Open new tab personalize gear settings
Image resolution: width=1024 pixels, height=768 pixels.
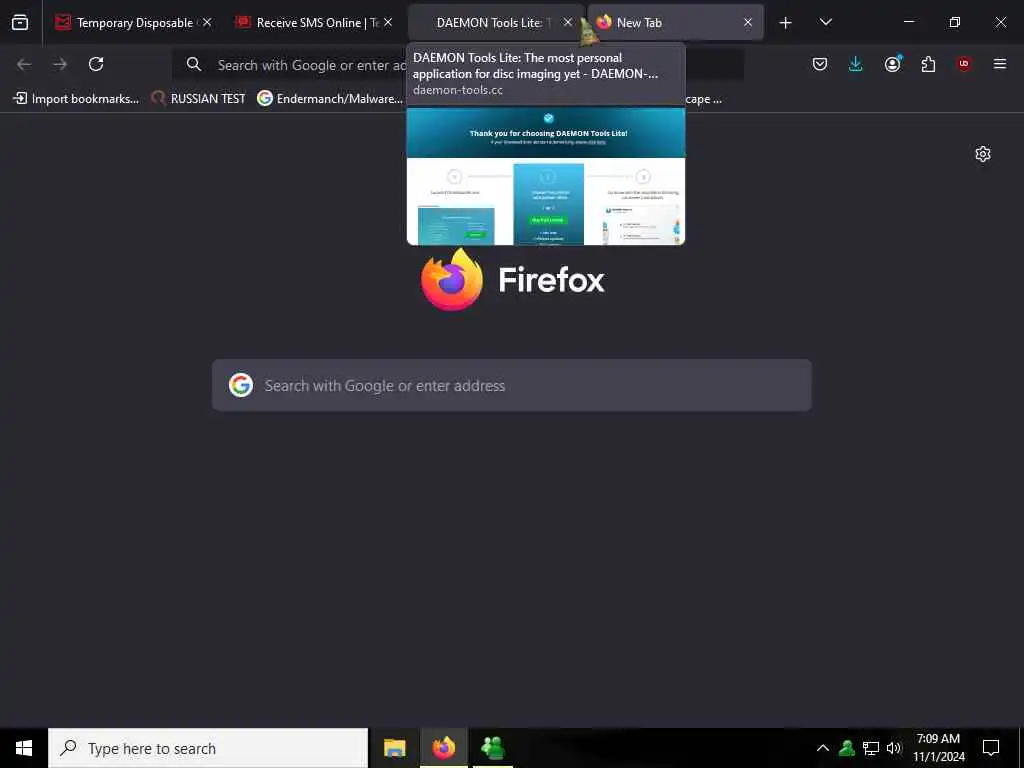pyautogui.click(x=983, y=154)
